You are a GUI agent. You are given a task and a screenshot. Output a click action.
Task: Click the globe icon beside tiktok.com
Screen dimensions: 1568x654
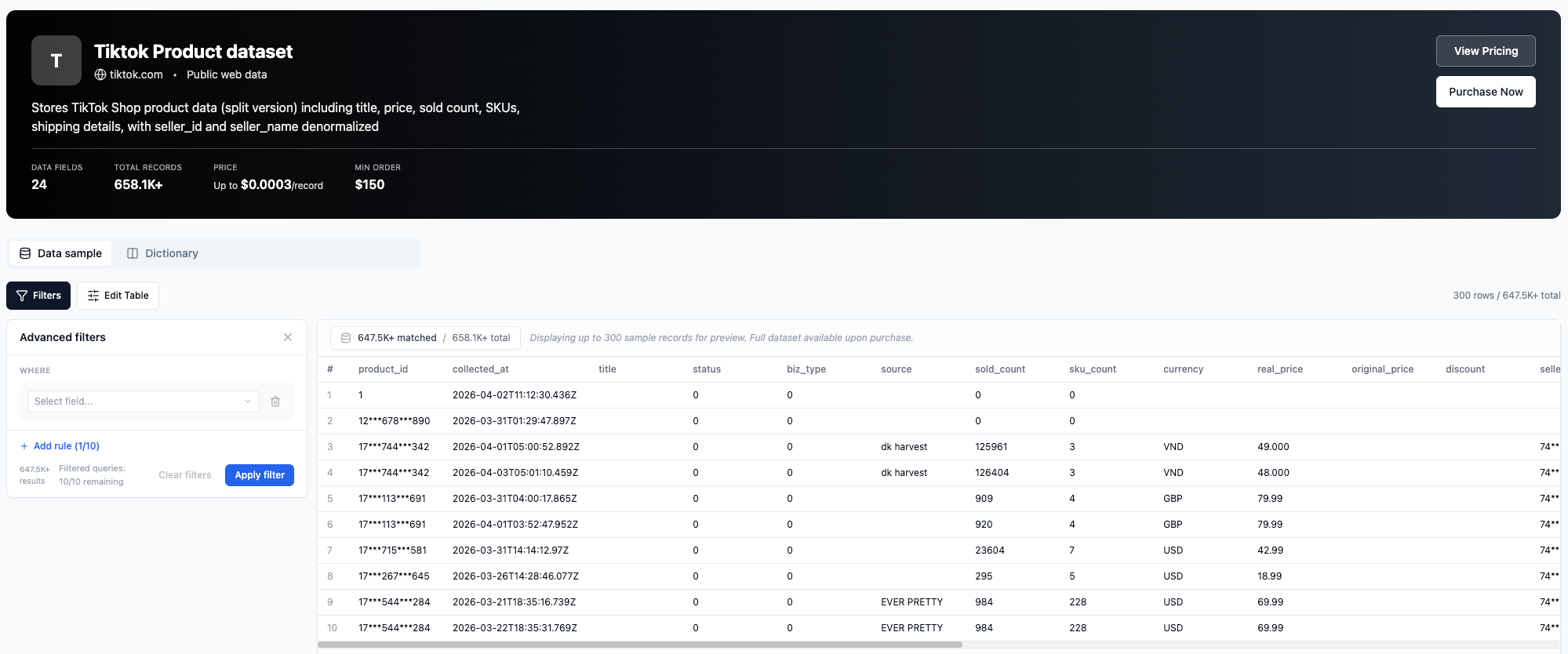(x=100, y=74)
